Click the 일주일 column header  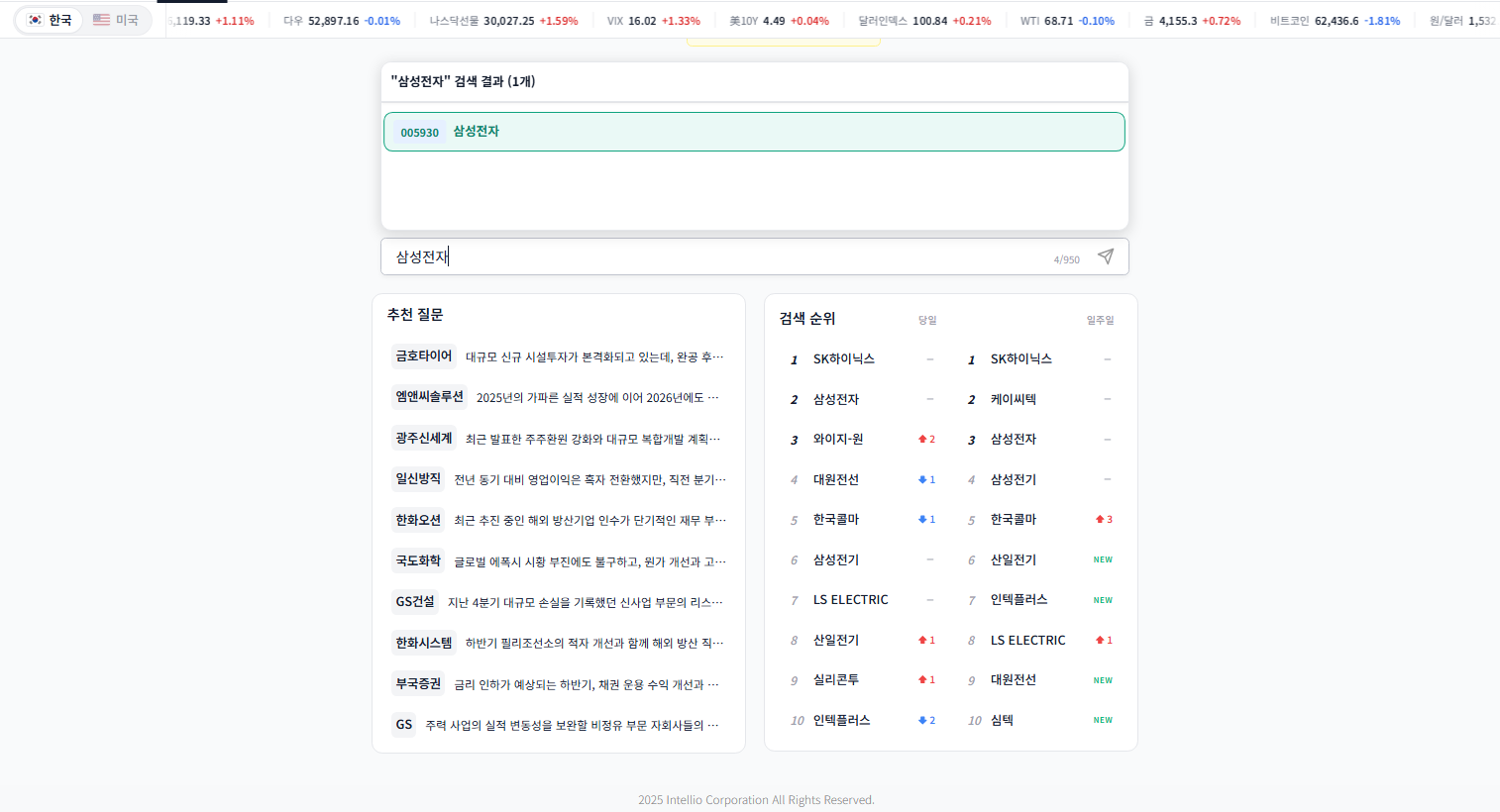point(1100,320)
